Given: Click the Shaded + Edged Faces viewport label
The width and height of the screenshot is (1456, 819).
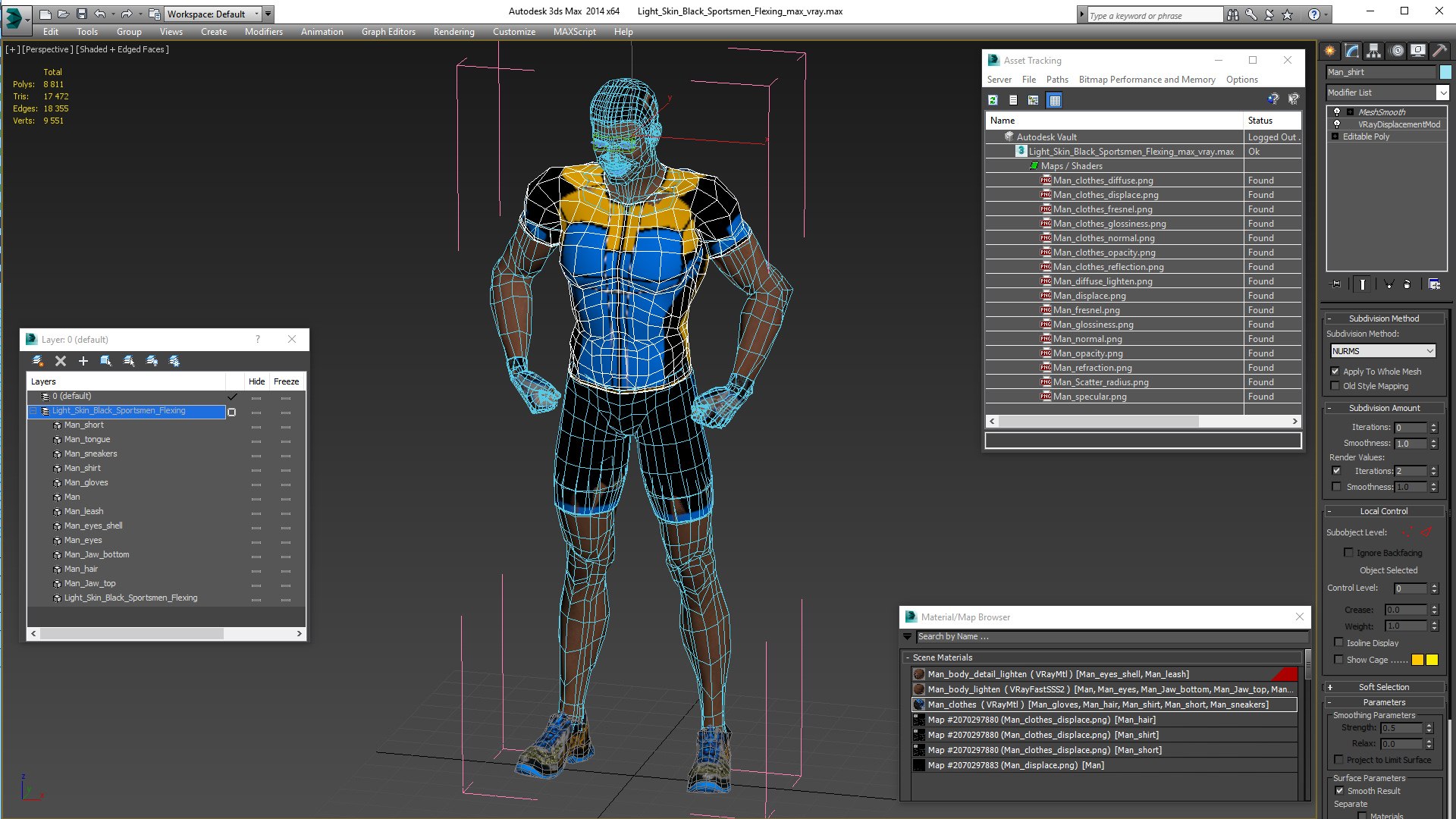Looking at the screenshot, I should tap(123, 49).
